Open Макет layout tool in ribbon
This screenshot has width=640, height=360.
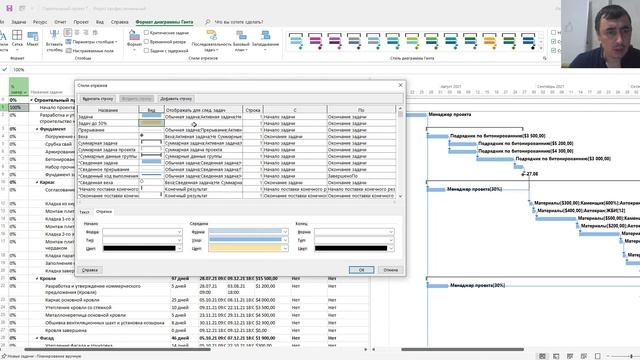pos(32,38)
